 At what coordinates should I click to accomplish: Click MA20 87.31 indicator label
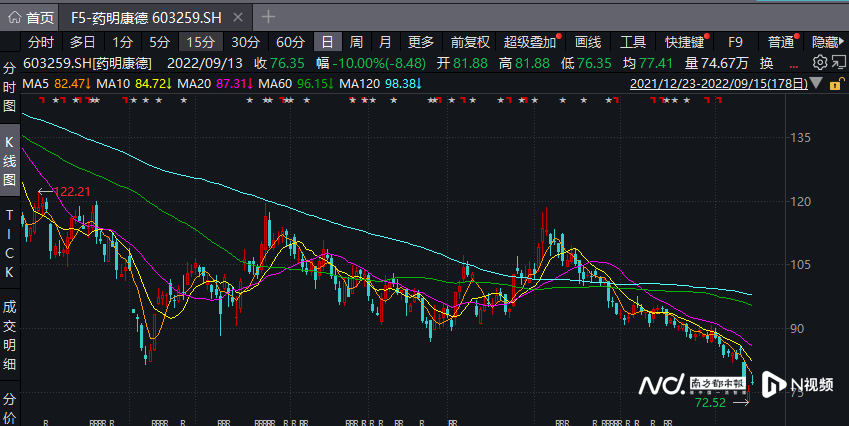[x=215, y=84]
